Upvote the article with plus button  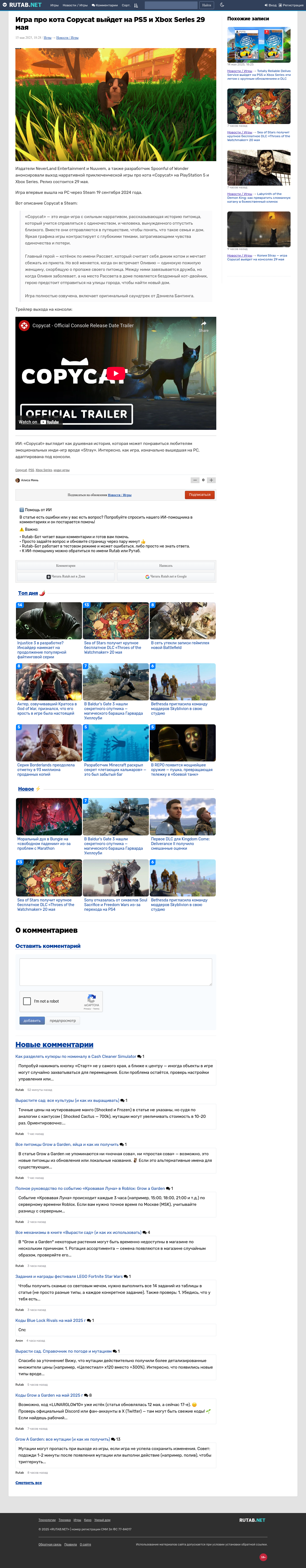(212, 480)
